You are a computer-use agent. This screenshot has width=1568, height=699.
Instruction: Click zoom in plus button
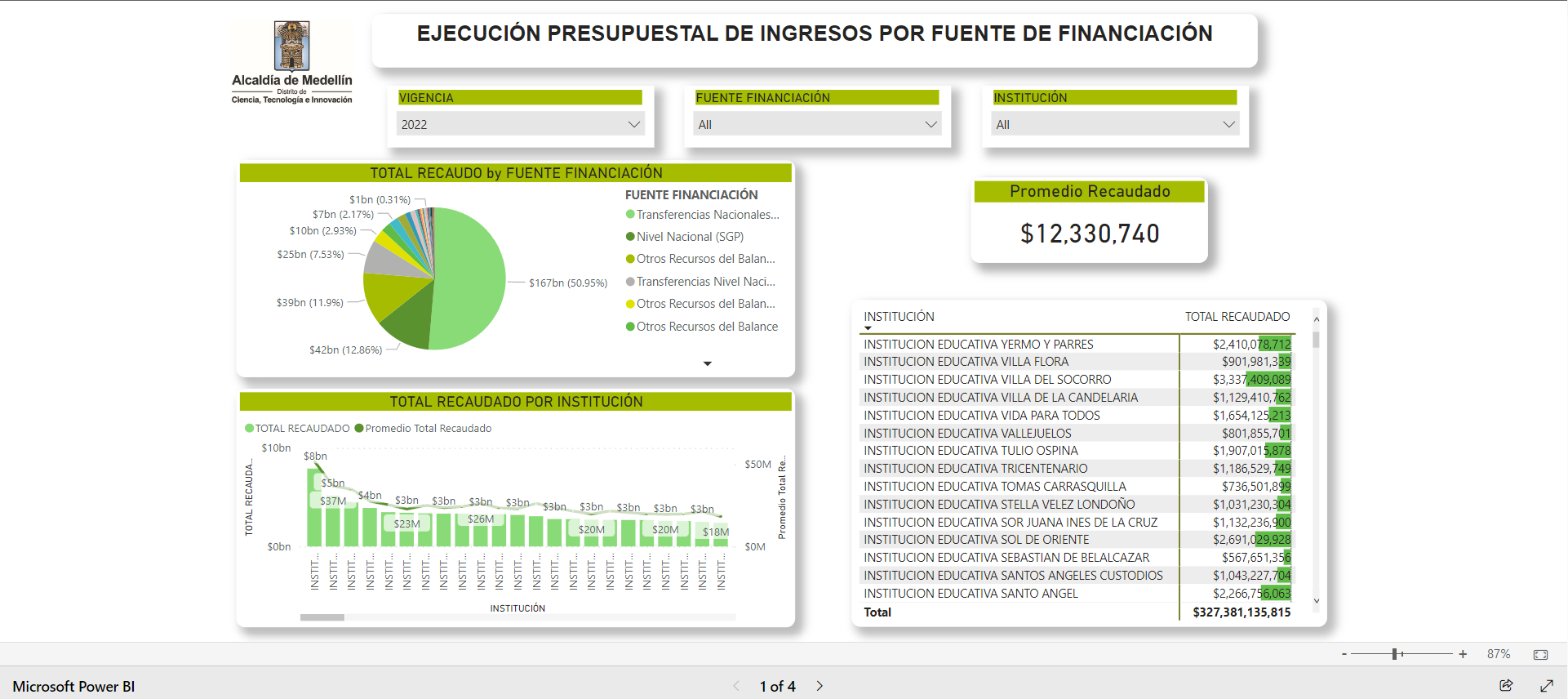[1463, 654]
